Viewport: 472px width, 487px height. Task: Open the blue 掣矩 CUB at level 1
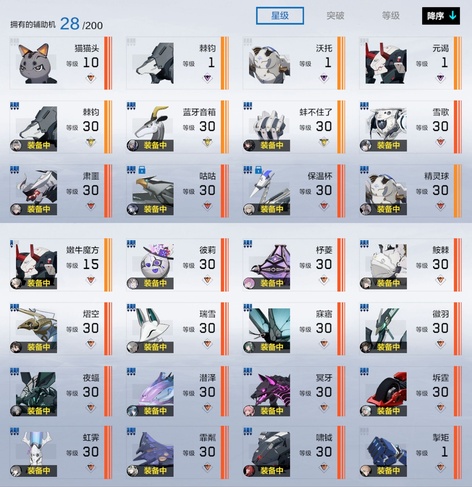coord(411,452)
